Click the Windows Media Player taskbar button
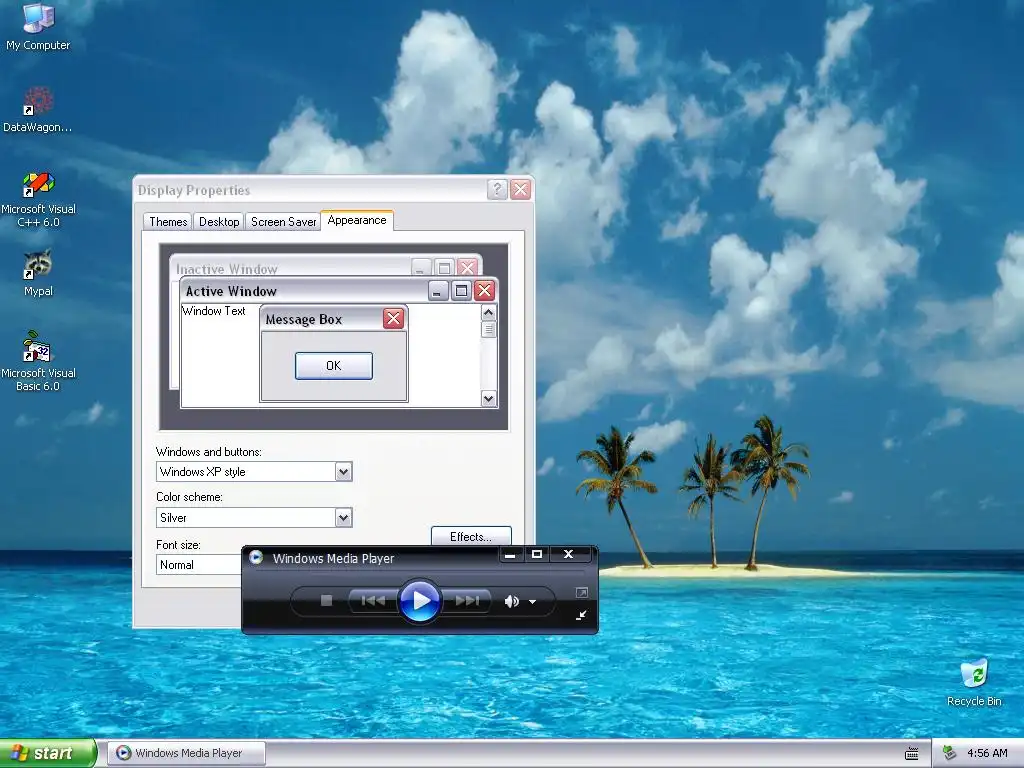Screen dimensions: 1024x768 (186, 753)
